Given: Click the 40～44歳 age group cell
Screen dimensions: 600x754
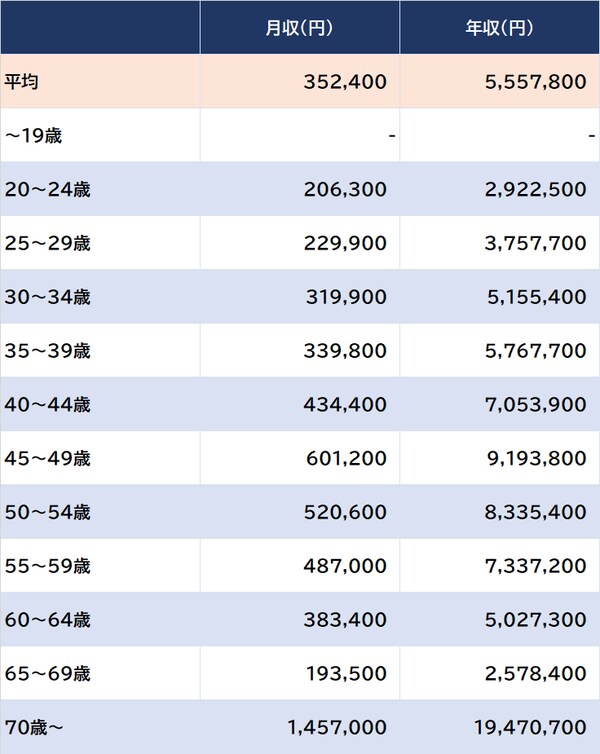Looking at the screenshot, I should coord(47,405).
